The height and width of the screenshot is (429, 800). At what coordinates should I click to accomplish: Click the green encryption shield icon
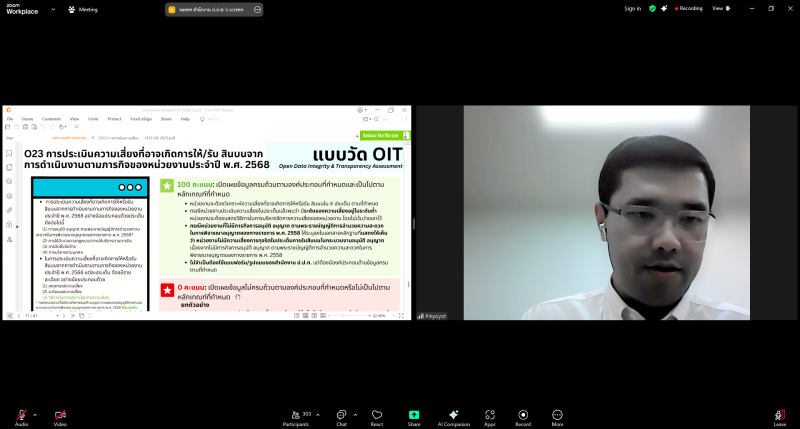(x=652, y=8)
